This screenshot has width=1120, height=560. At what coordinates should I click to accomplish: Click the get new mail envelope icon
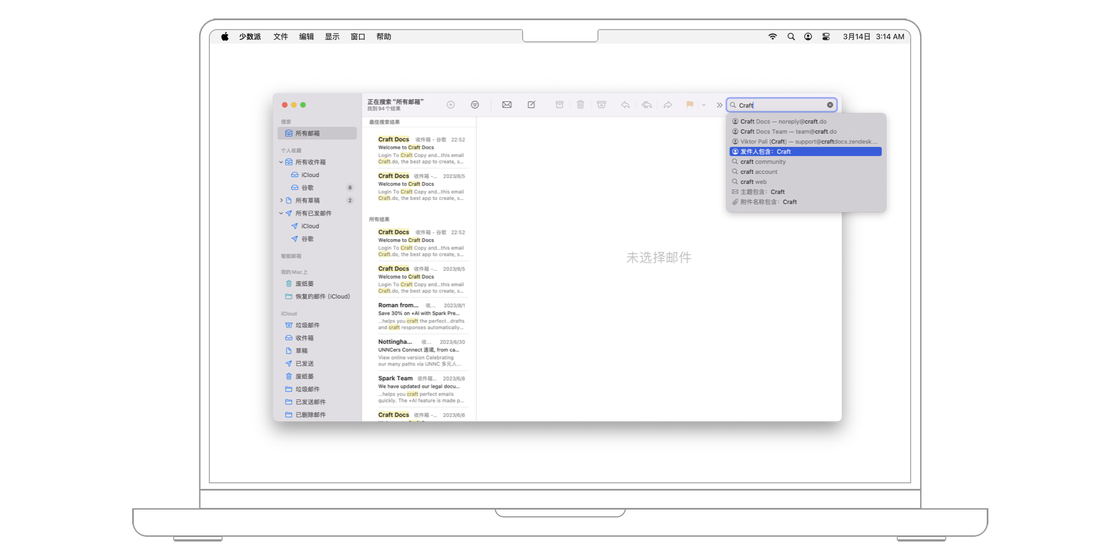[507, 105]
